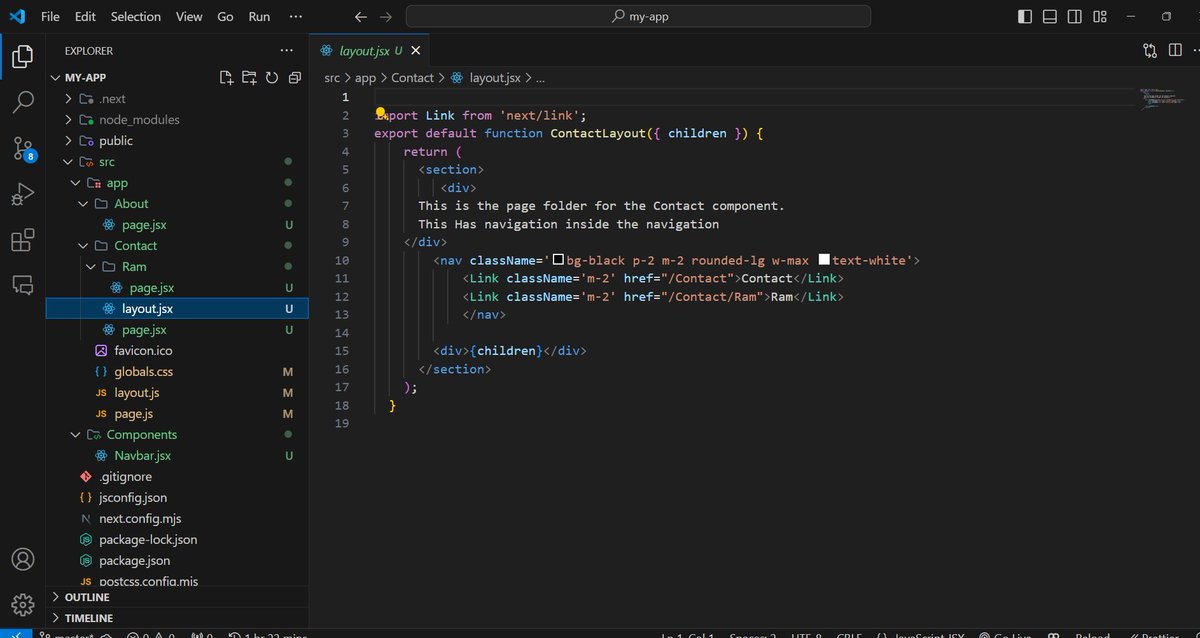Open the Manage gear icon
1200x638 pixels.
pyautogui.click(x=22, y=604)
